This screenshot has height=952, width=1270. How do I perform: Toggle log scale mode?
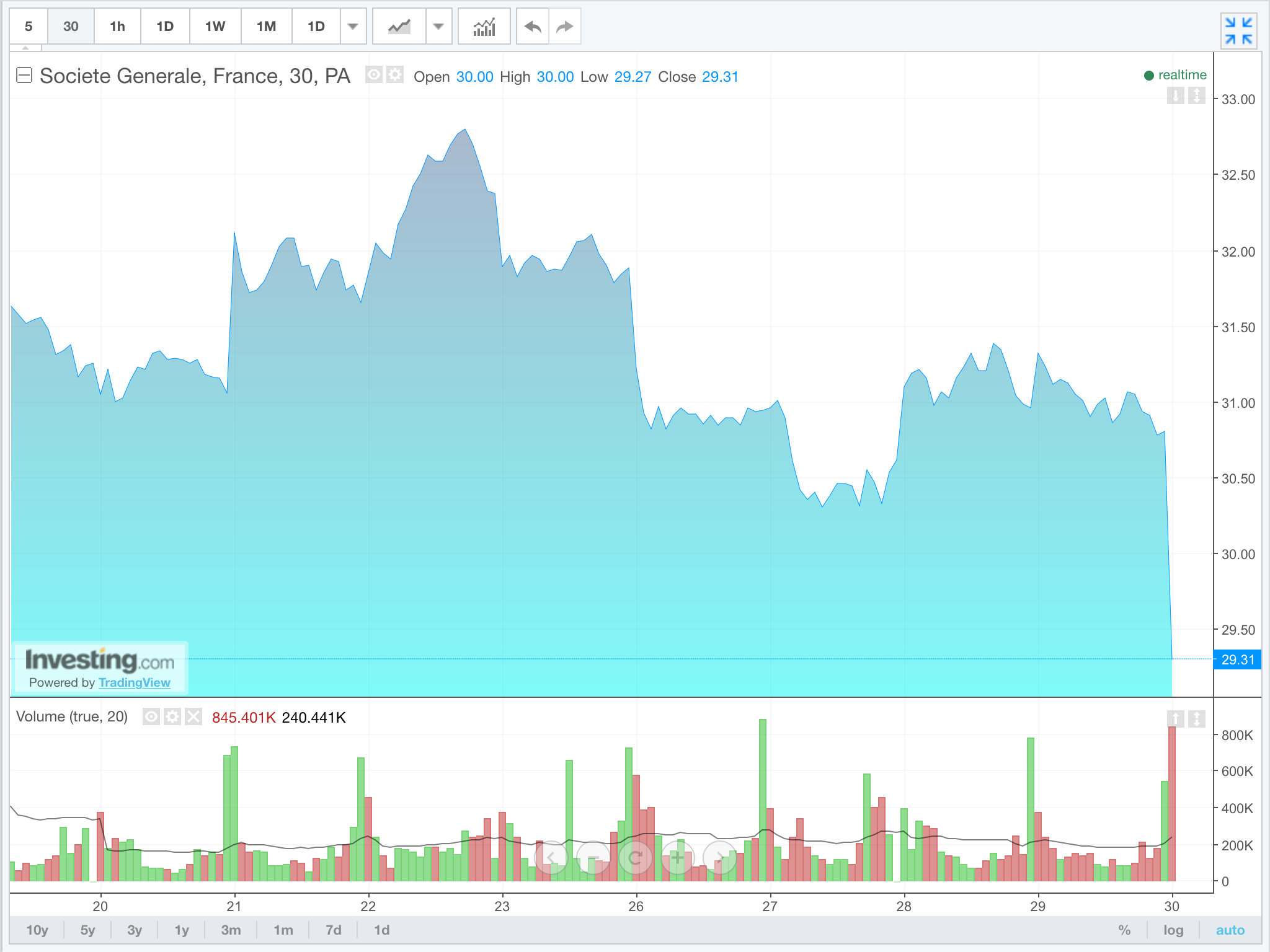(x=1173, y=930)
